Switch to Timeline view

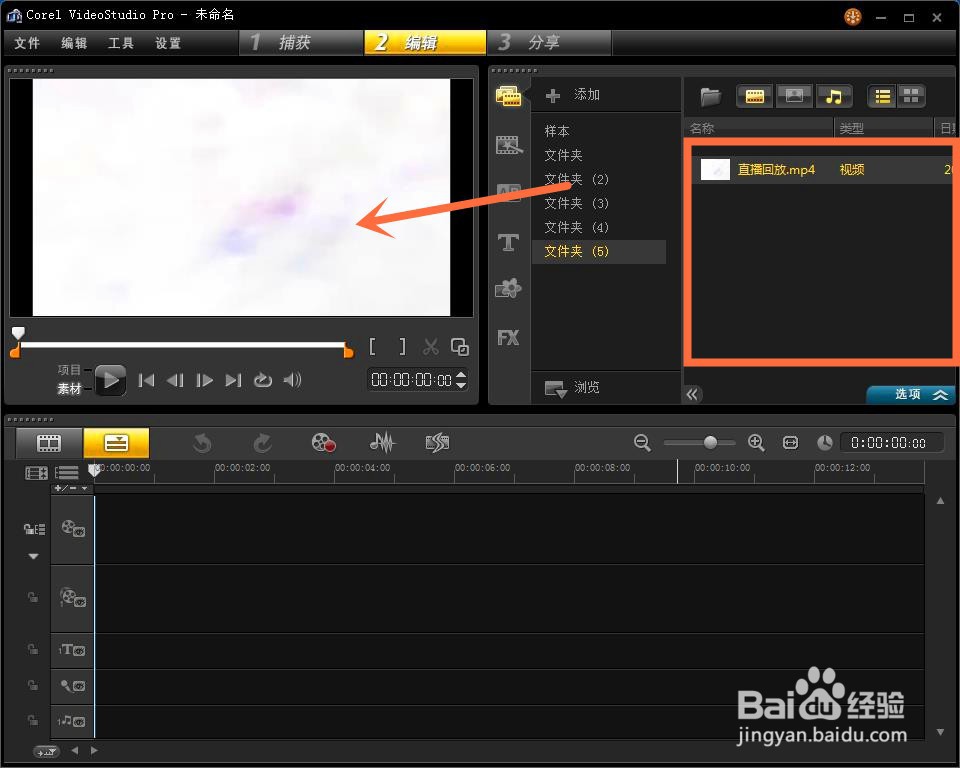[116, 443]
